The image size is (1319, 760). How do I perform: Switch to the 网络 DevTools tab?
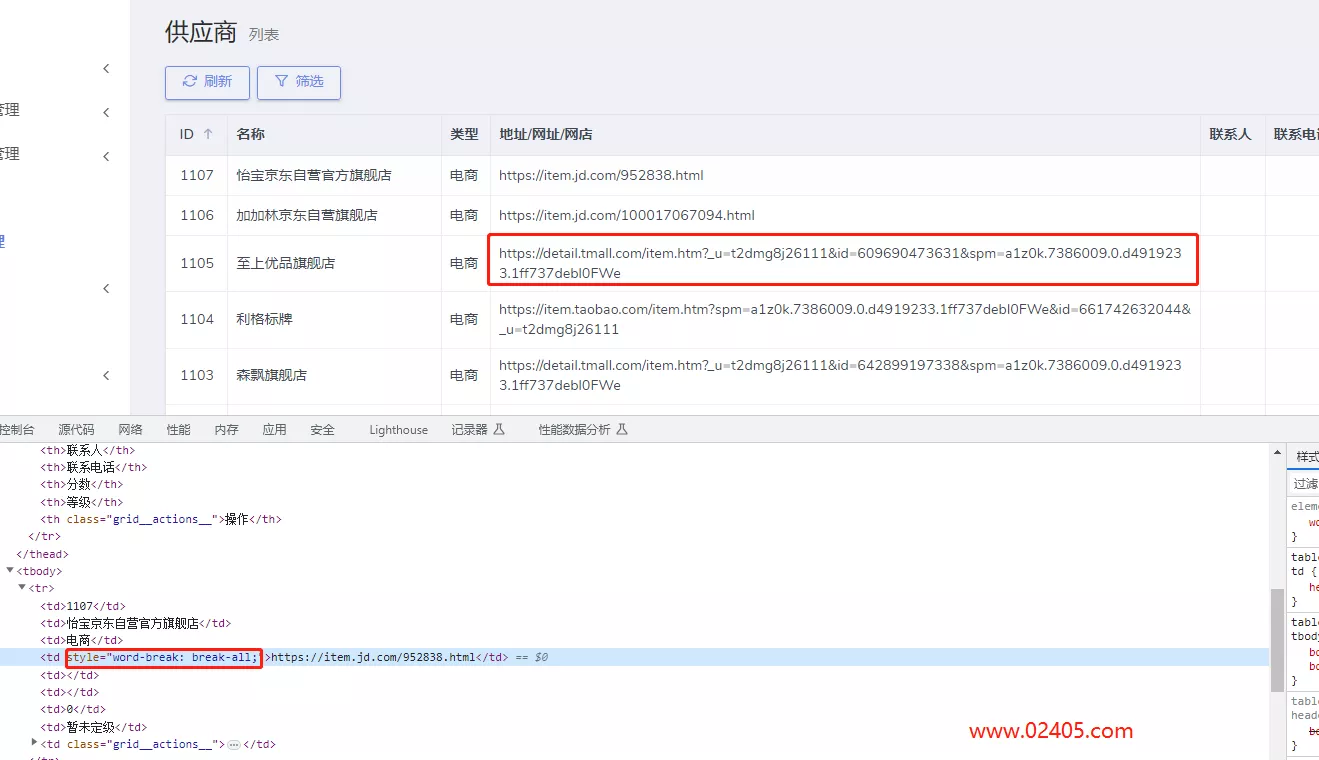130,430
